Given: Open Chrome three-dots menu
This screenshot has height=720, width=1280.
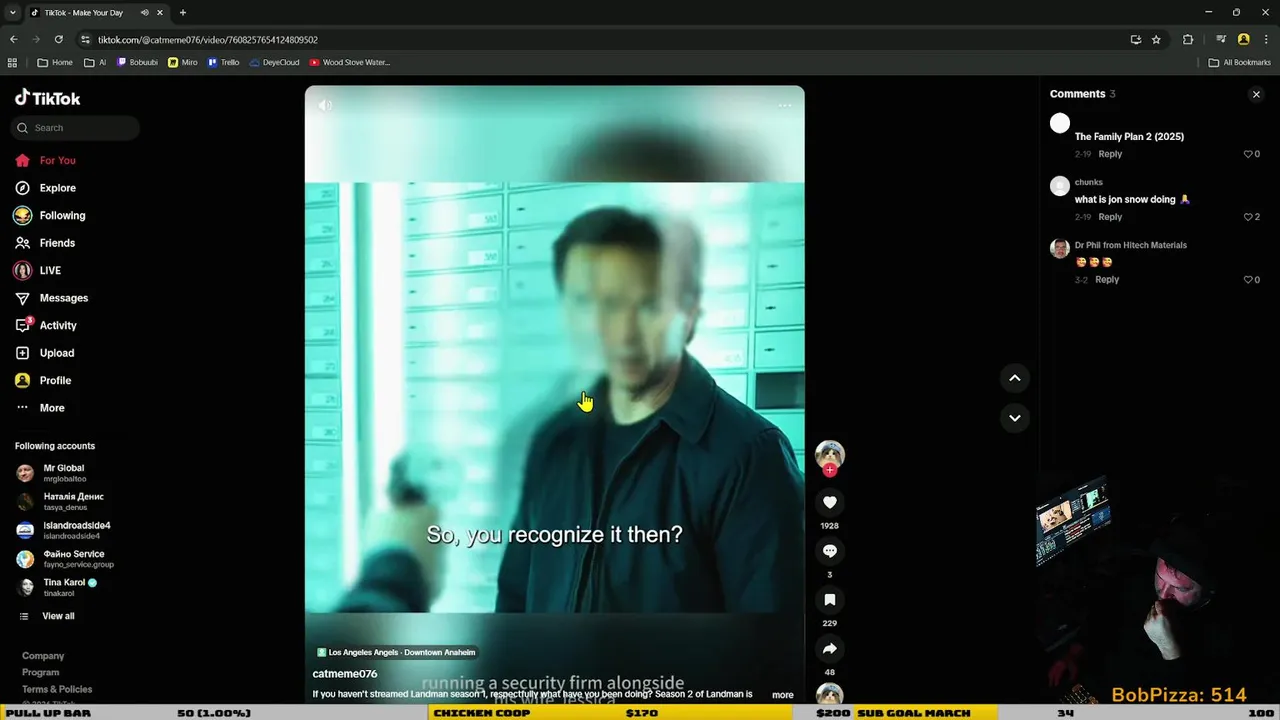Looking at the screenshot, I should click(1266, 39).
